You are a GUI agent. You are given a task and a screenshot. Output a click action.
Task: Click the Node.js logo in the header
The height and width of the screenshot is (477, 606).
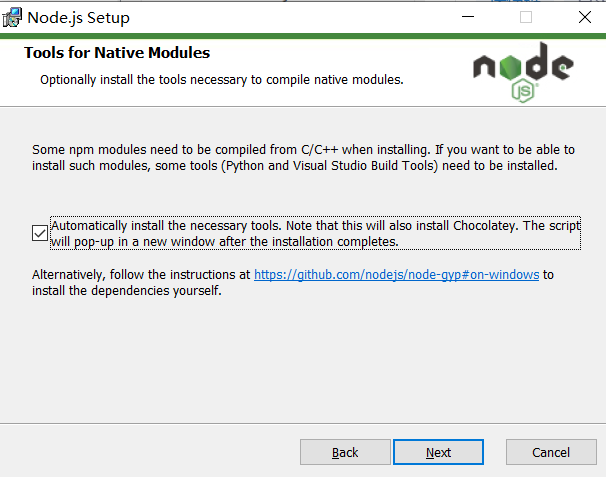(x=523, y=72)
